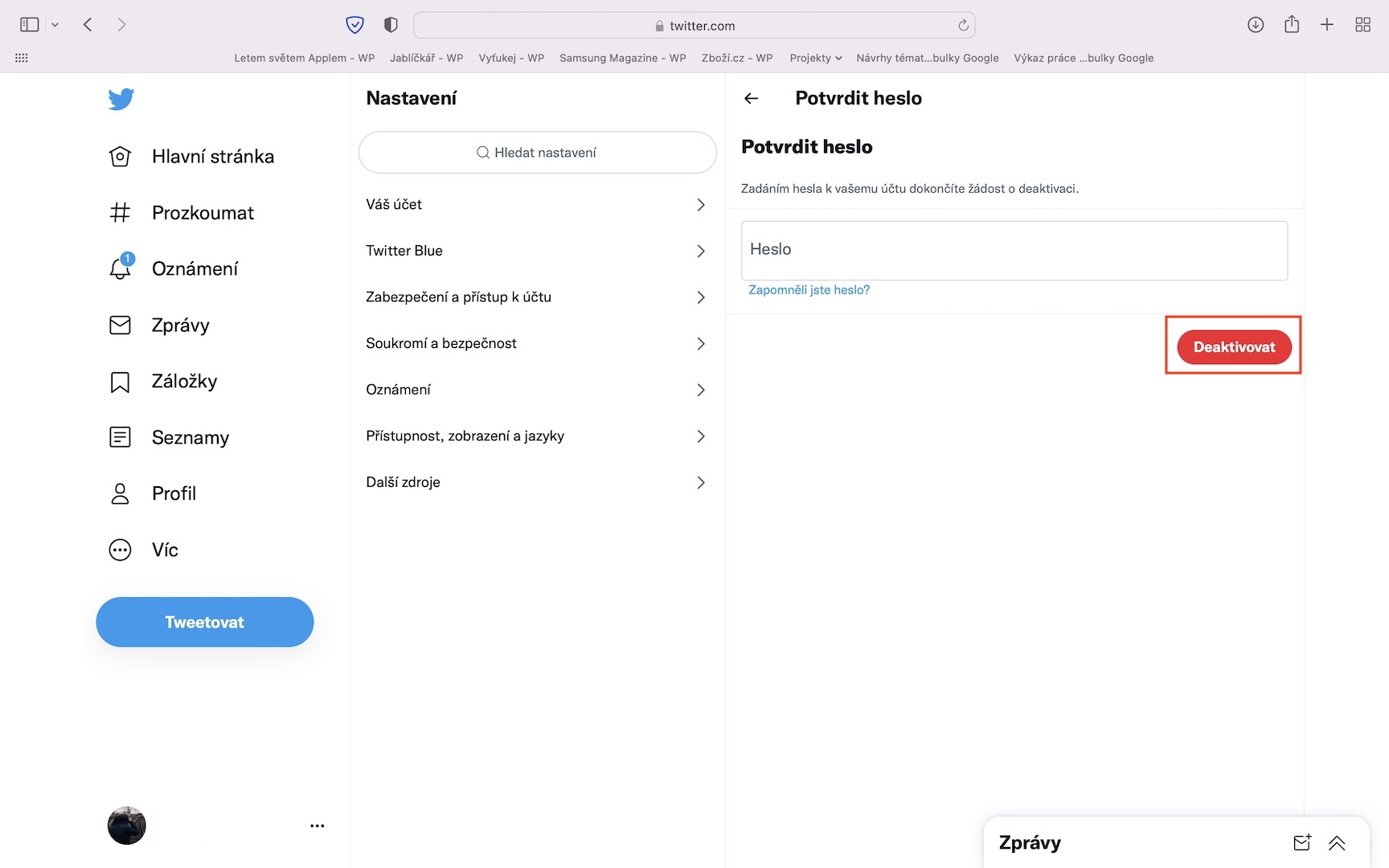Expand the Zprávy drawer with double chevron
The image size is (1389, 868).
1337,842
